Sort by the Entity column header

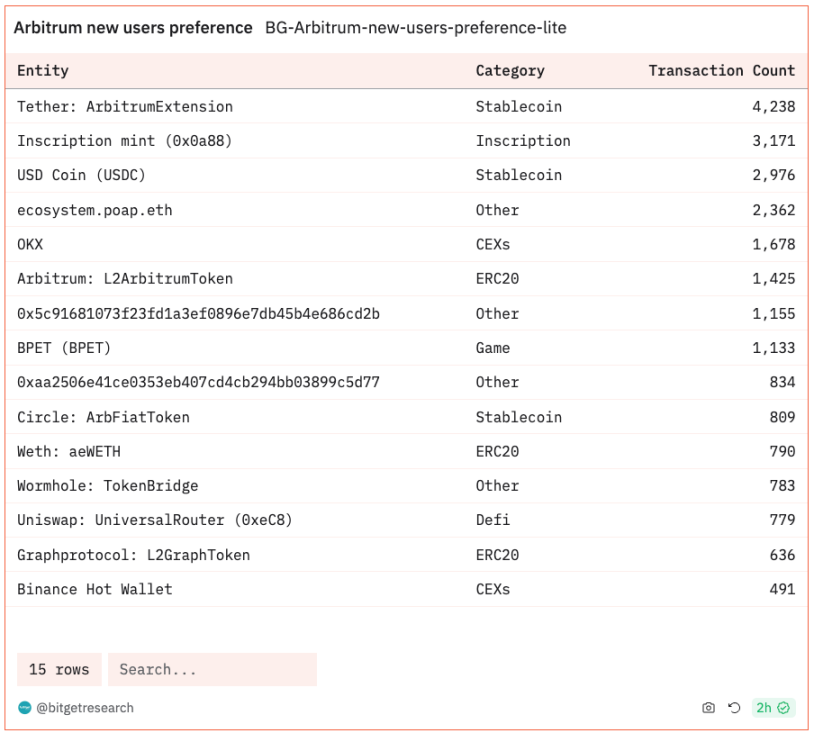pos(43,71)
